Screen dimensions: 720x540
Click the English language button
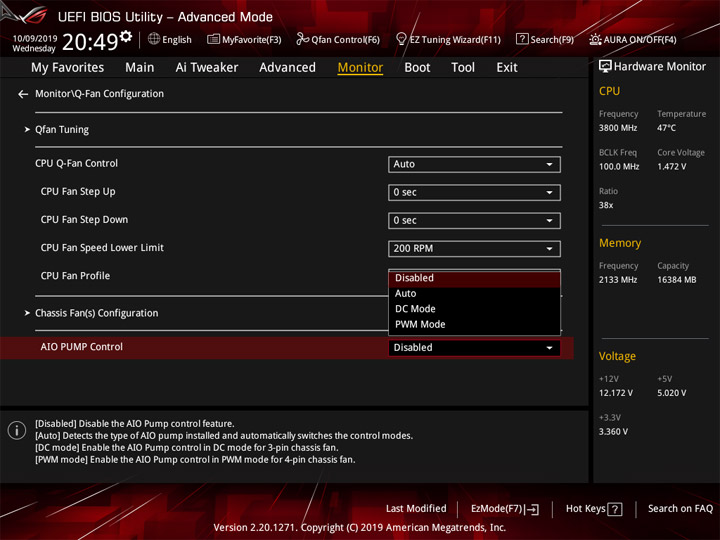point(177,39)
